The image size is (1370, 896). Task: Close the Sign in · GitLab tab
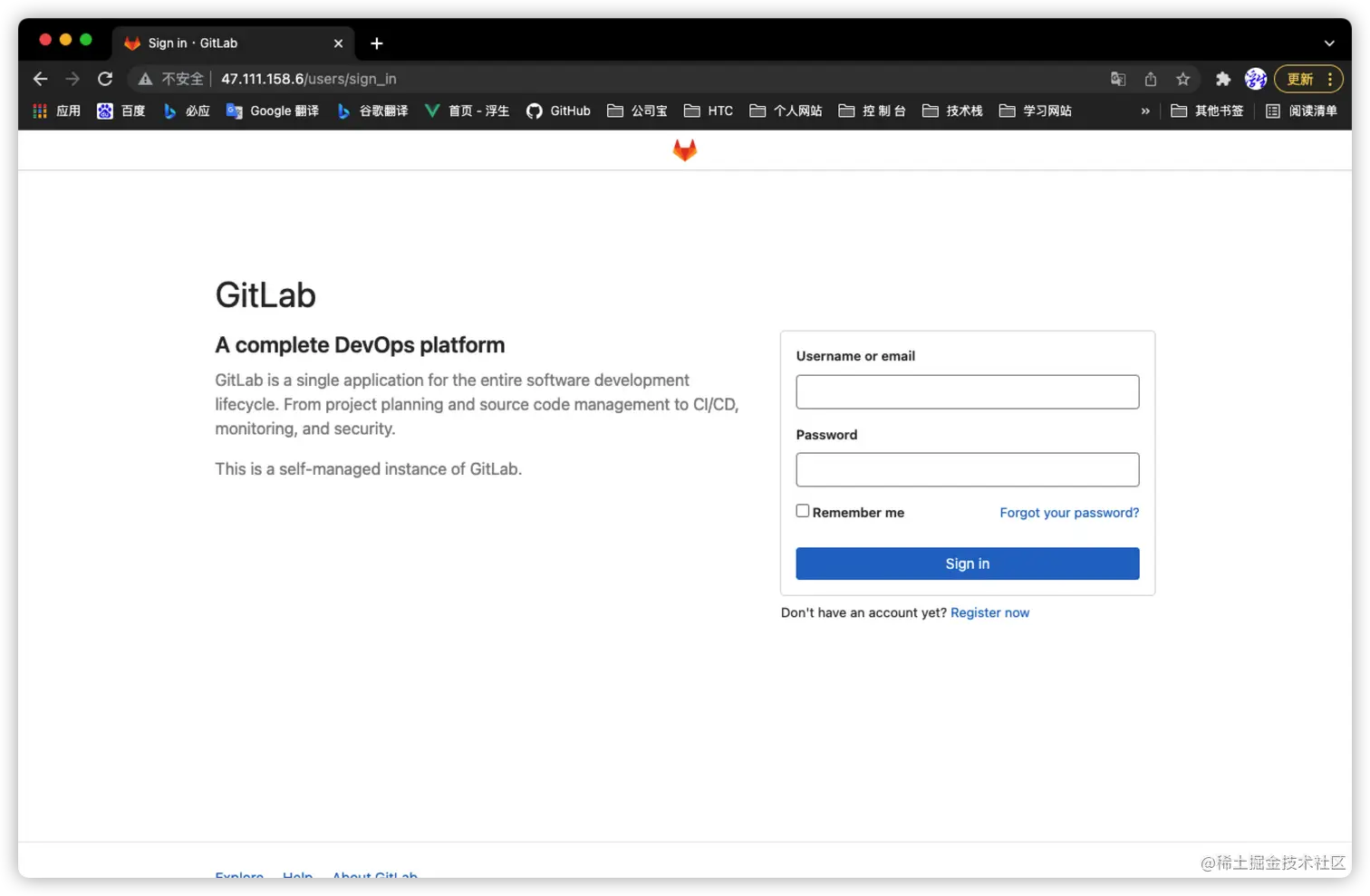[338, 43]
